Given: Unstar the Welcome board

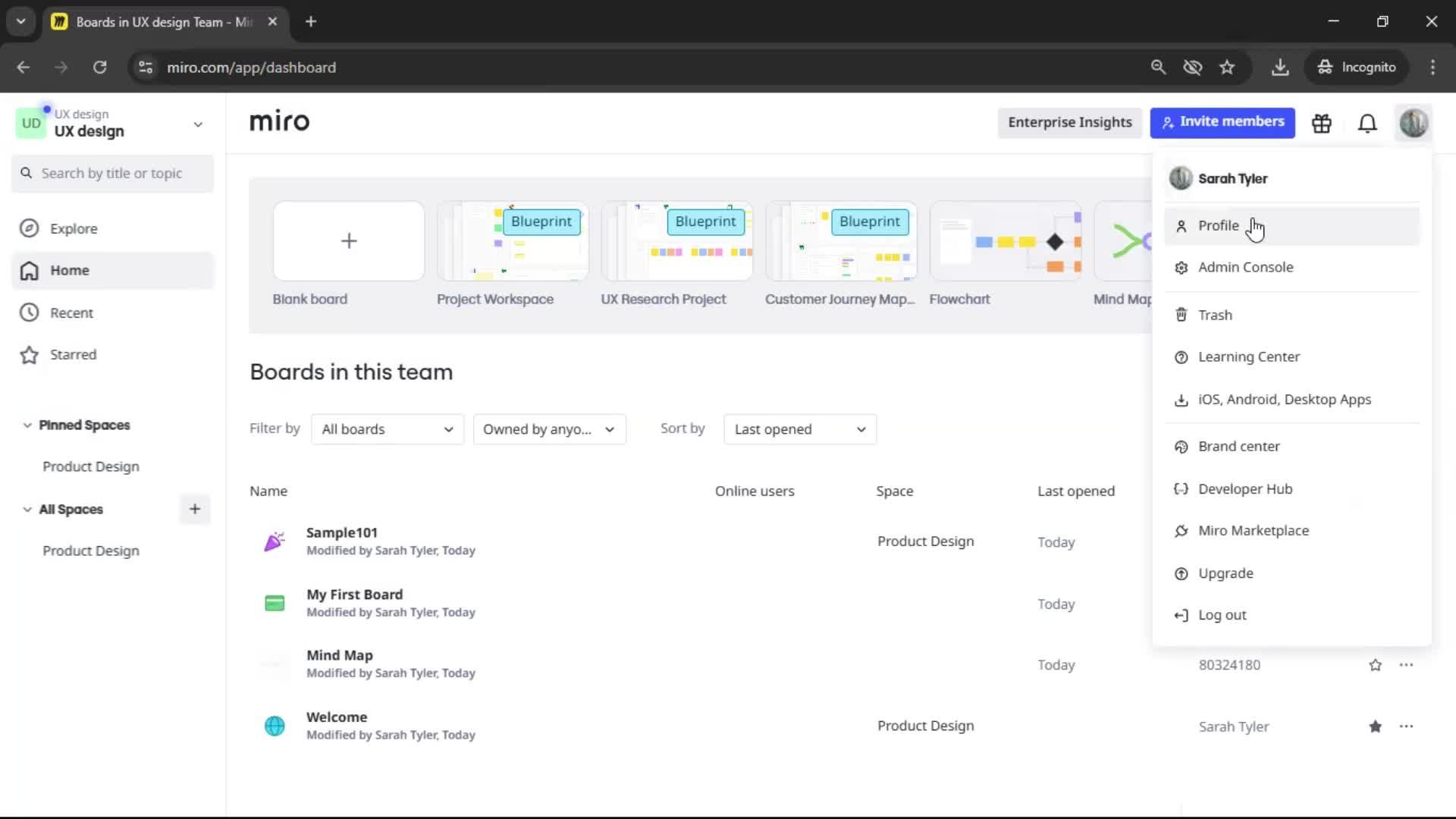Looking at the screenshot, I should [1375, 726].
